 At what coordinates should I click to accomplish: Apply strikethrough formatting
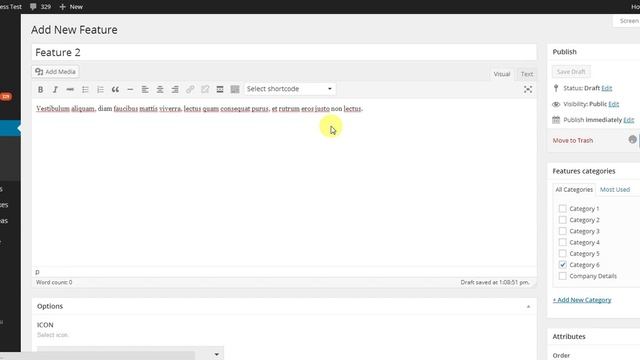[70, 89]
